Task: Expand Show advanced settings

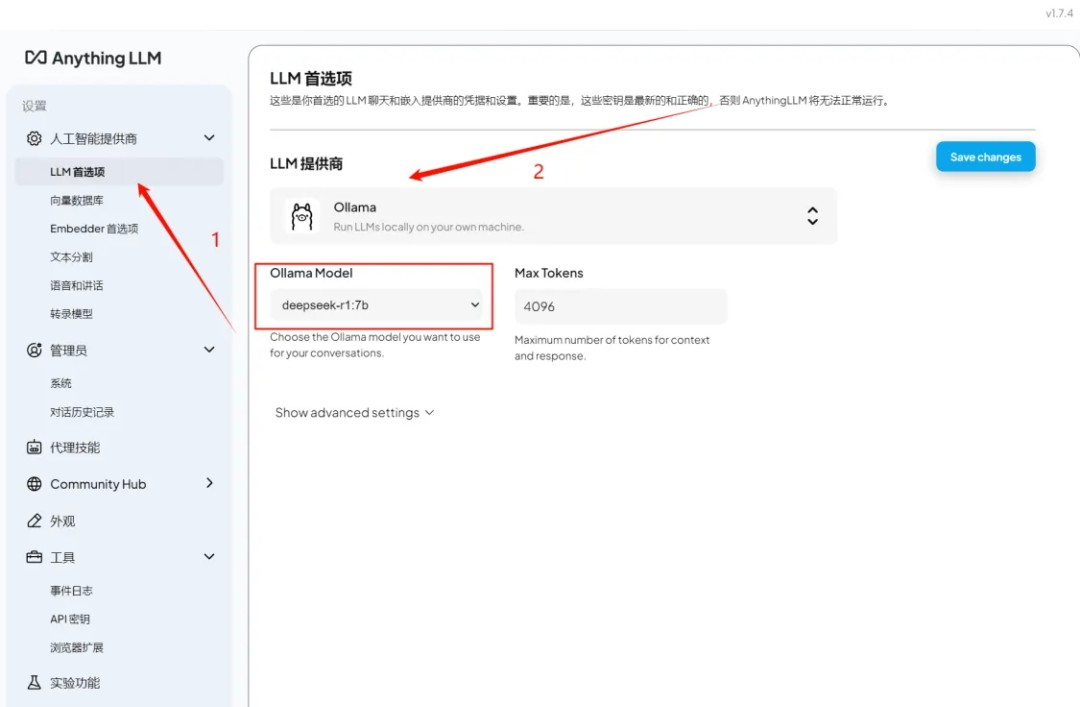Action: point(355,413)
